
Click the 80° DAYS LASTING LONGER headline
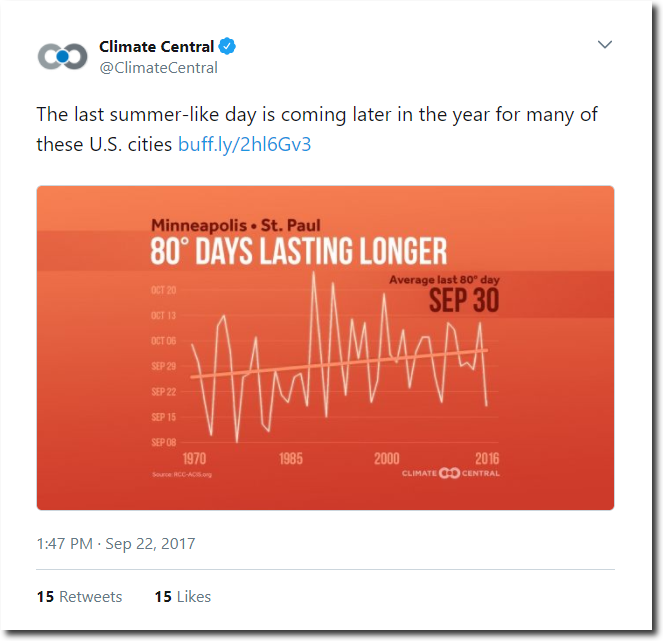[x=299, y=251]
